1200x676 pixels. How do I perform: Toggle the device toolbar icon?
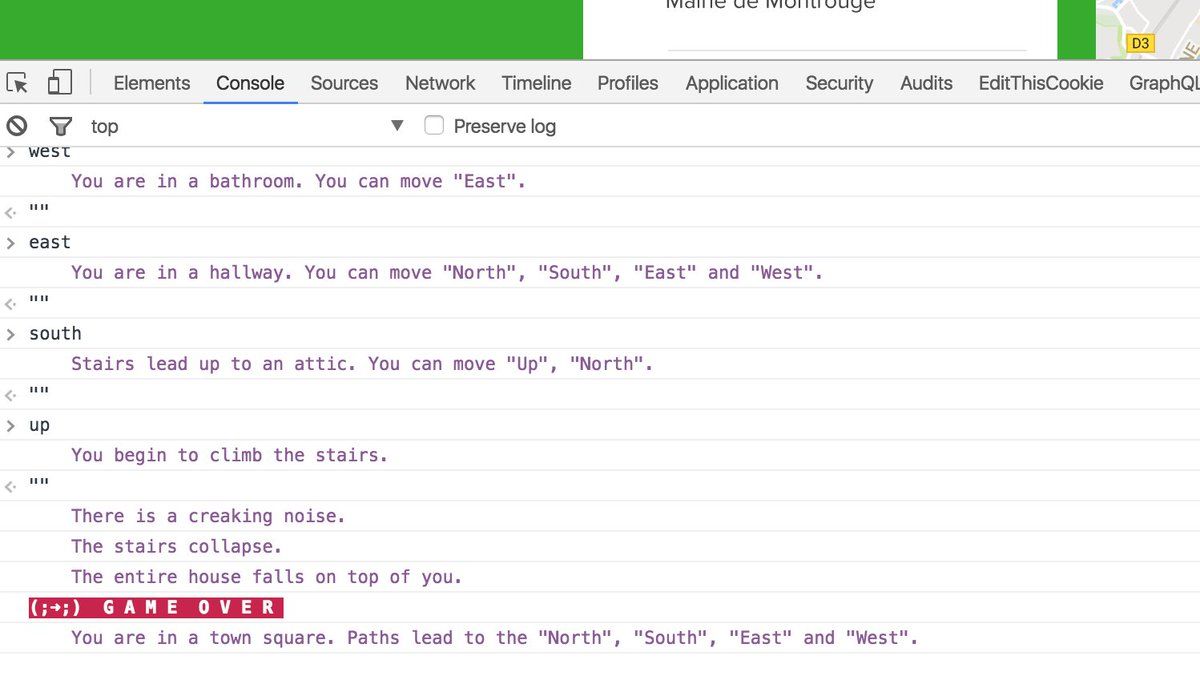(x=60, y=83)
